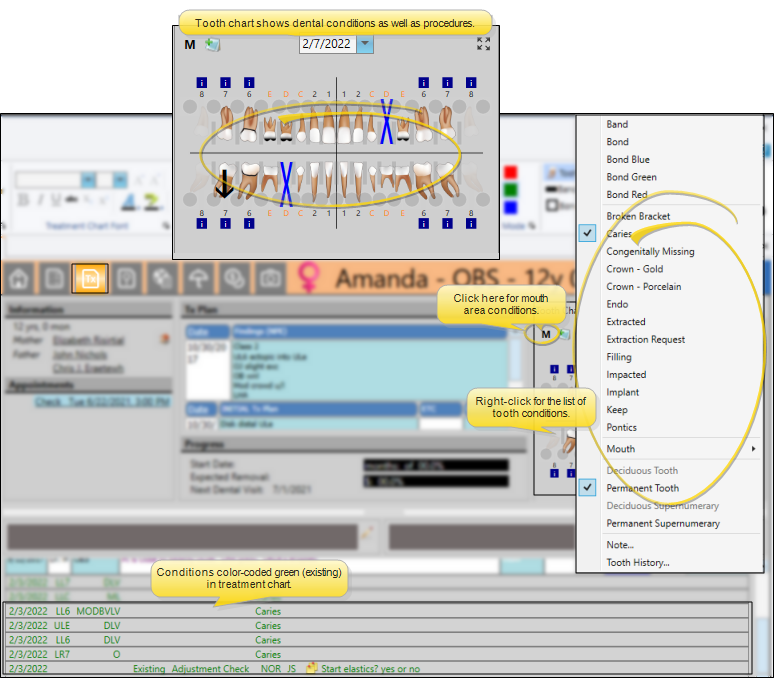The width and height of the screenshot is (774, 678).
Task: Click info icon above upper-right tooth 8
Action: click(471, 82)
